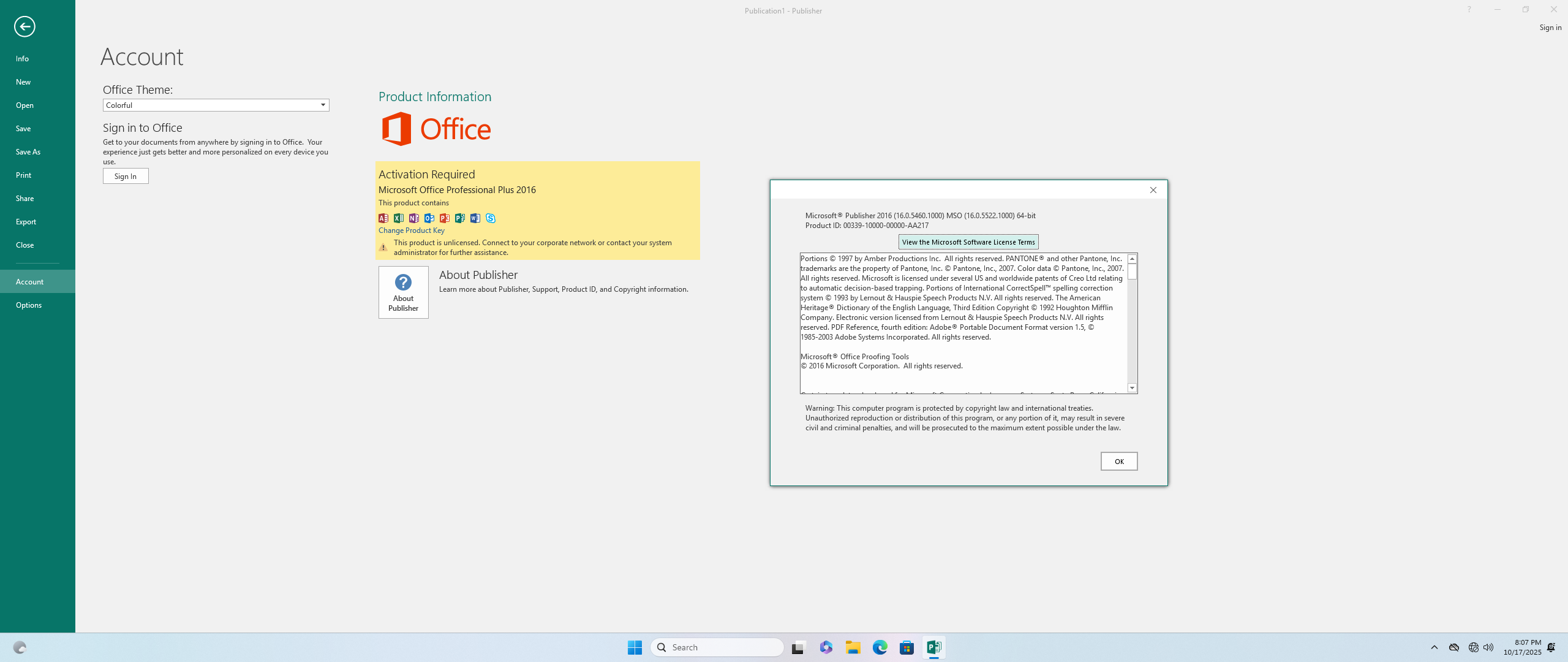This screenshot has width=1568, height=662.
Task: Click the taskbar Search box
Action: coord(717,647)
